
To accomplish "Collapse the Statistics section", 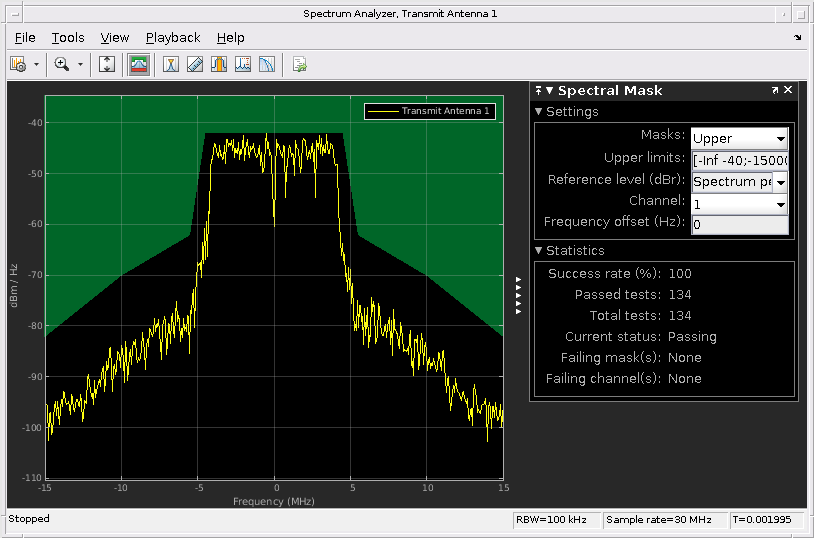I will pos(539,251).
